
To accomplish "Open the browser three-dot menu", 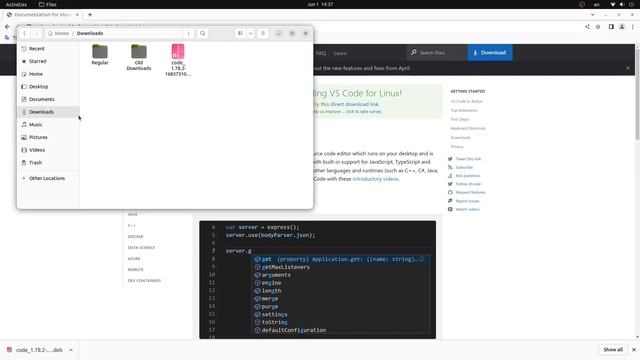I will tap(633, 27).
